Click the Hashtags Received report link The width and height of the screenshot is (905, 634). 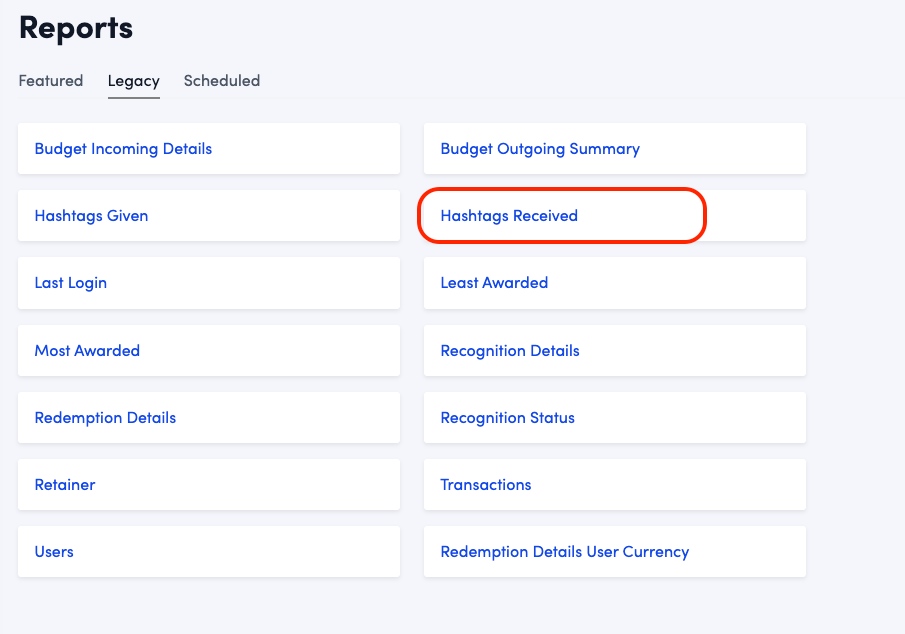(509, 216)
